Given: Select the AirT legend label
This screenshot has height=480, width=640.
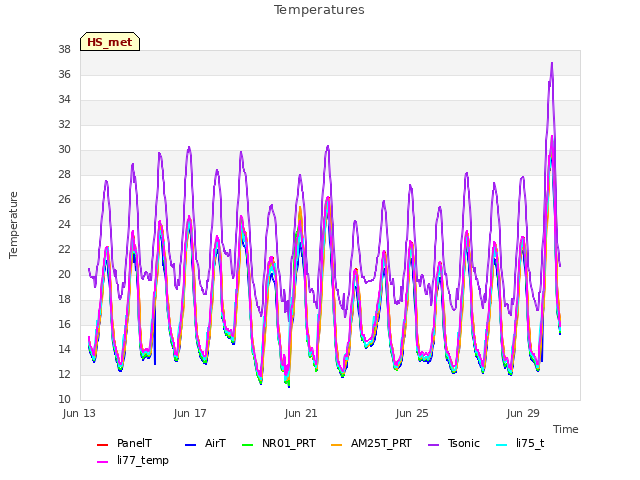Looking at the screenshot, I should (215, 443).
